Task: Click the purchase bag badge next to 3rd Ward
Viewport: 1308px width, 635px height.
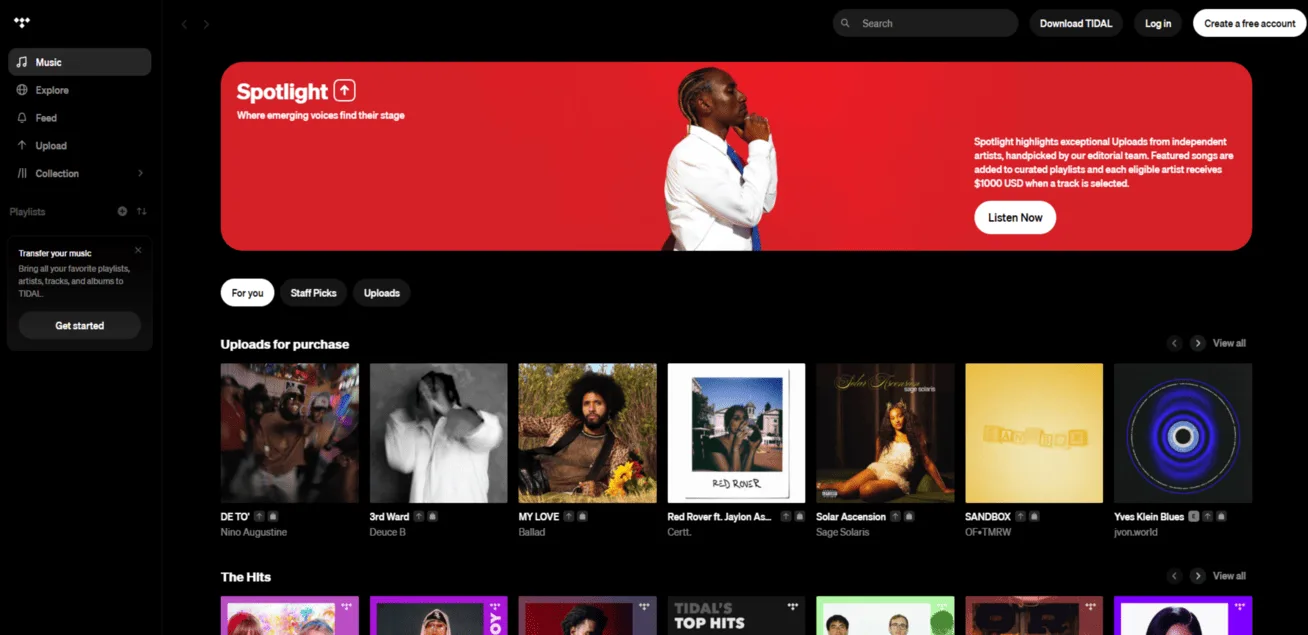Action: pyautogui.click(x=433, y=517)
